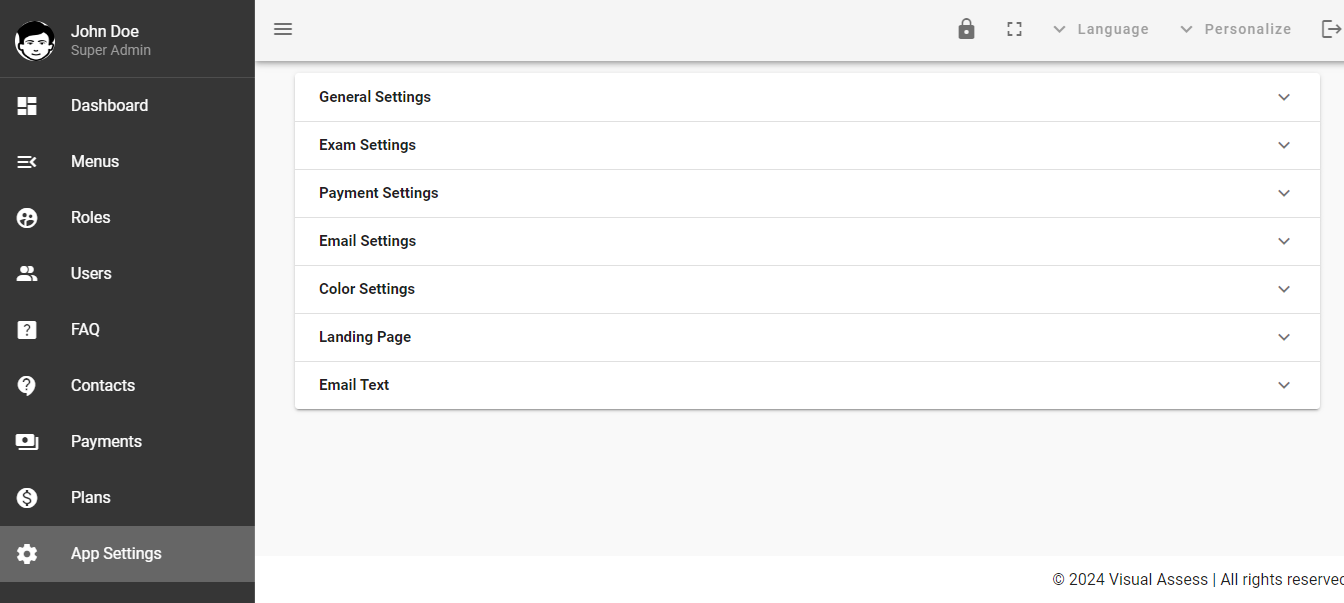1344x603 pixels.
Task: Open the Email Settings panel
Action: (x=807, y=241)
